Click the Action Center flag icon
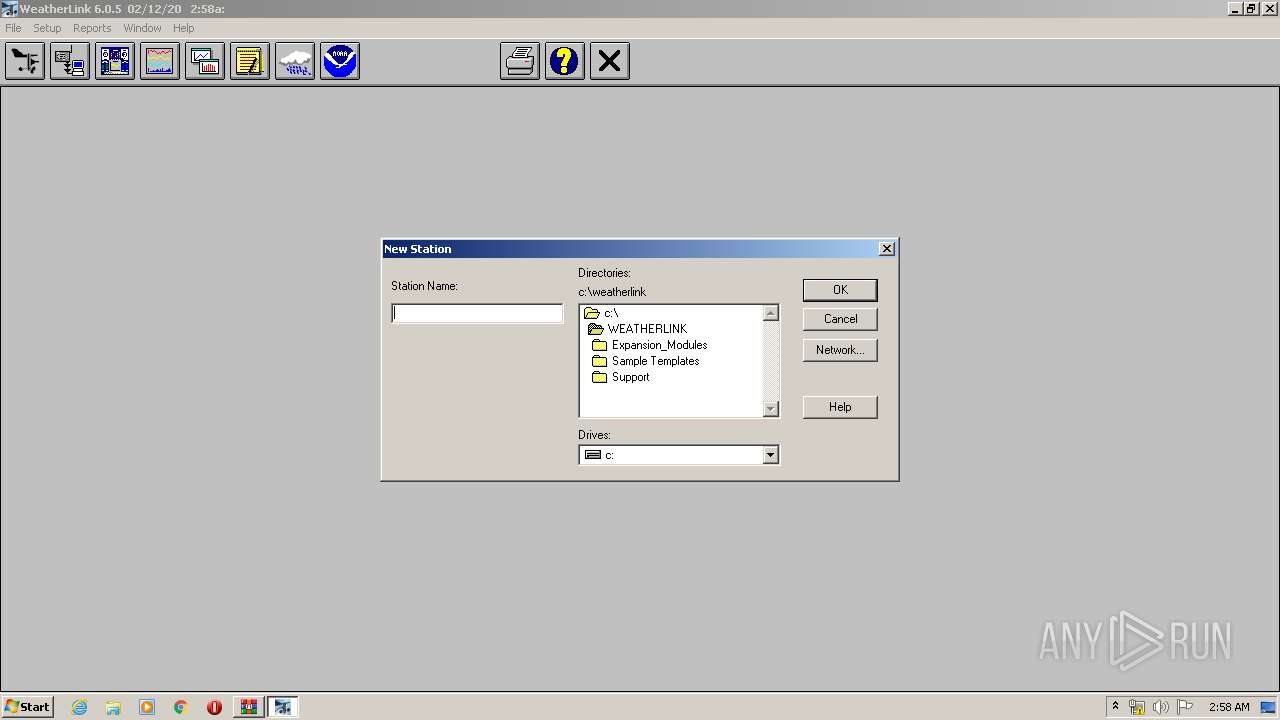The height and width of the screenshot is (720, 1280). [x=1185, y=707]
